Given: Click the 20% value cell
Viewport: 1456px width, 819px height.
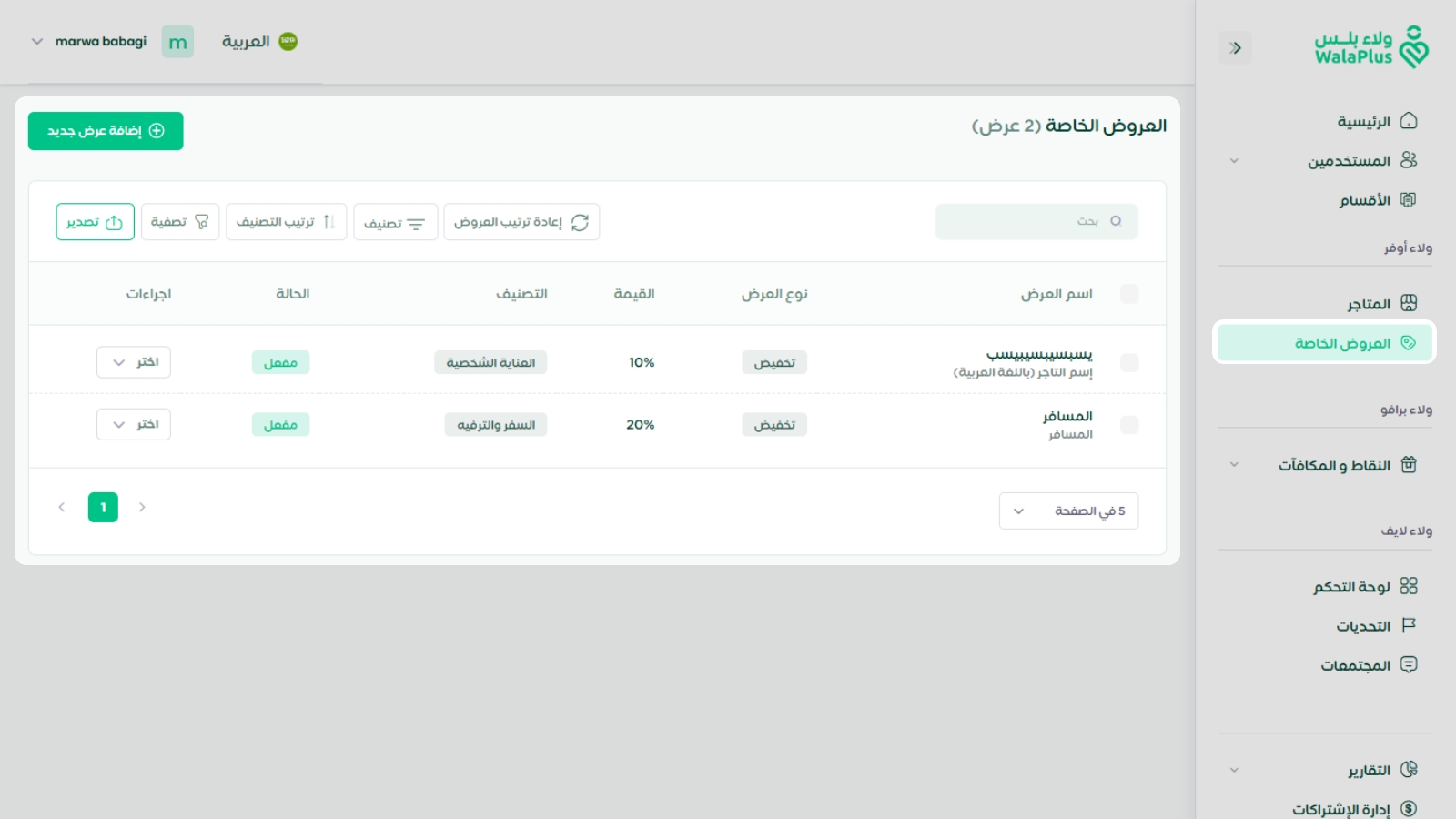Looking at the screenshot, I should [641, 424].
